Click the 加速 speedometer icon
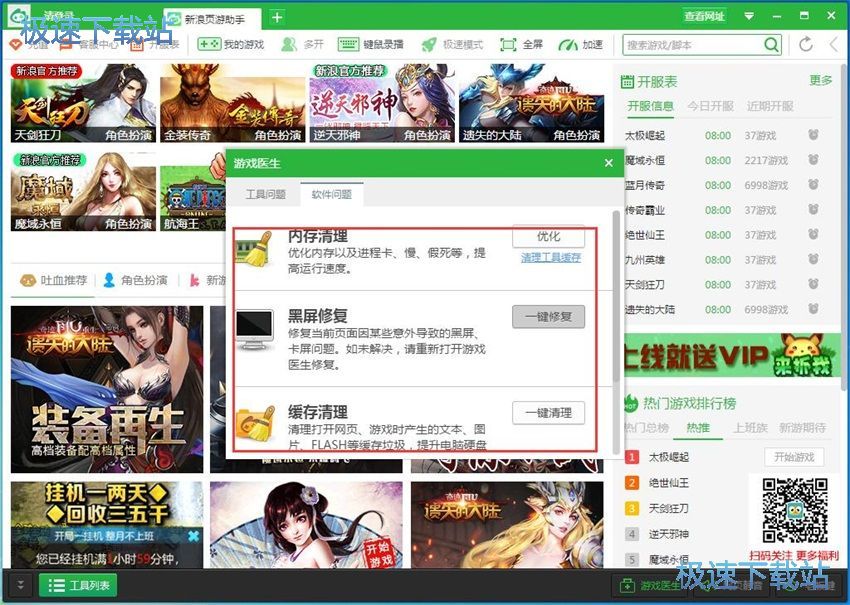This screenshot has height=605, width=850. tap(568, 44)
